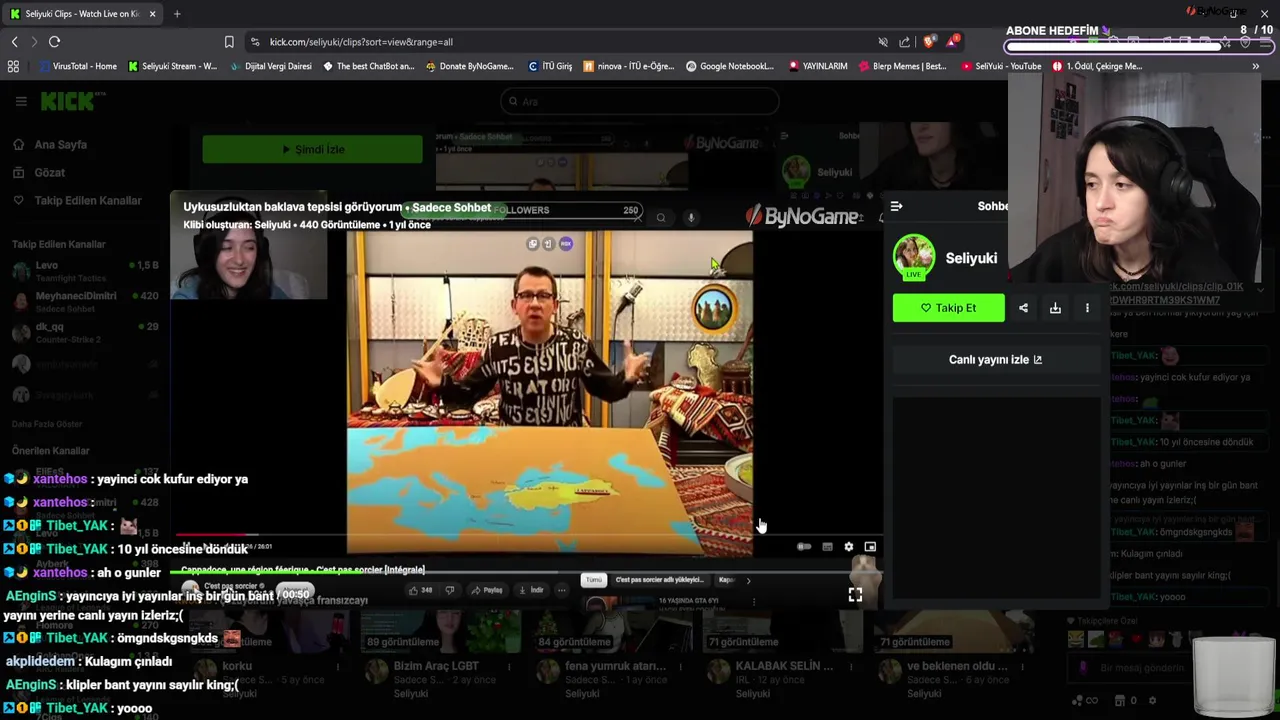Advance the filter chips with right chevron

[x=748, y=580]
